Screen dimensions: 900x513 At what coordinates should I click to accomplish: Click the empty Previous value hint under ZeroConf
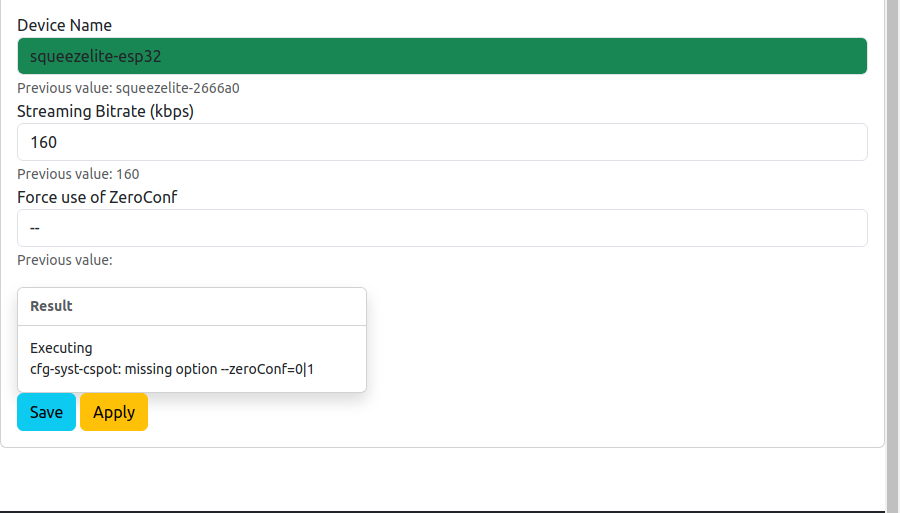65,260
